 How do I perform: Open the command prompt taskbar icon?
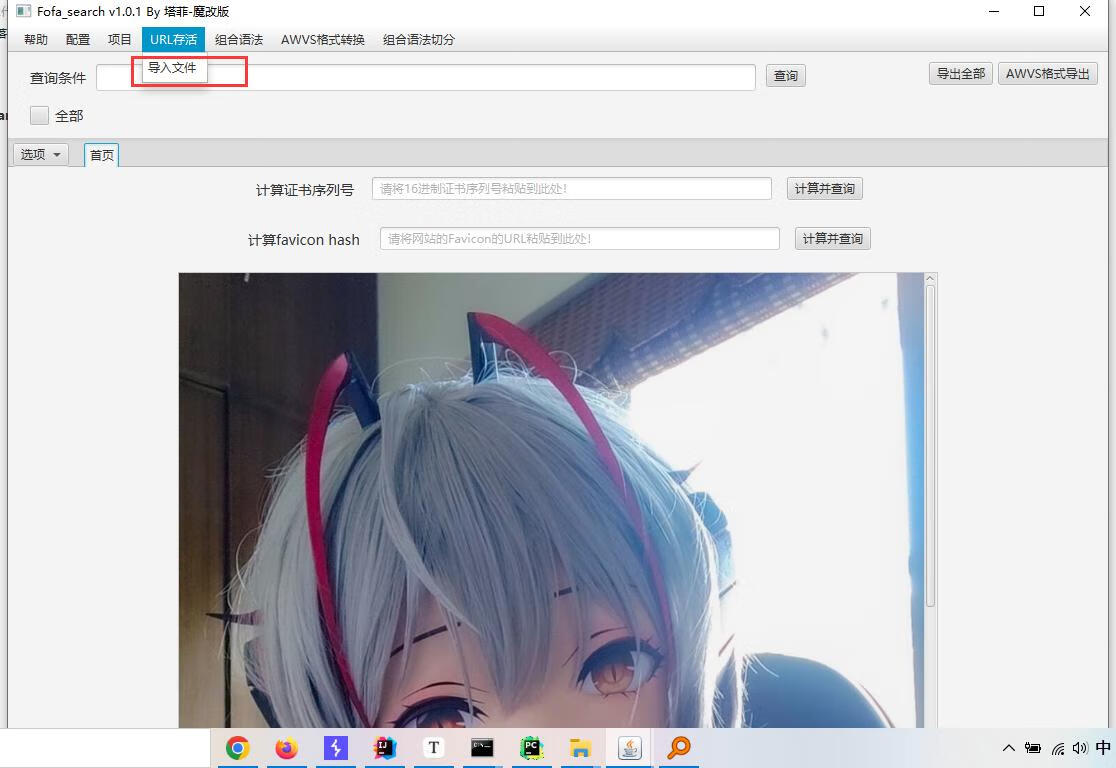[482, 748]
